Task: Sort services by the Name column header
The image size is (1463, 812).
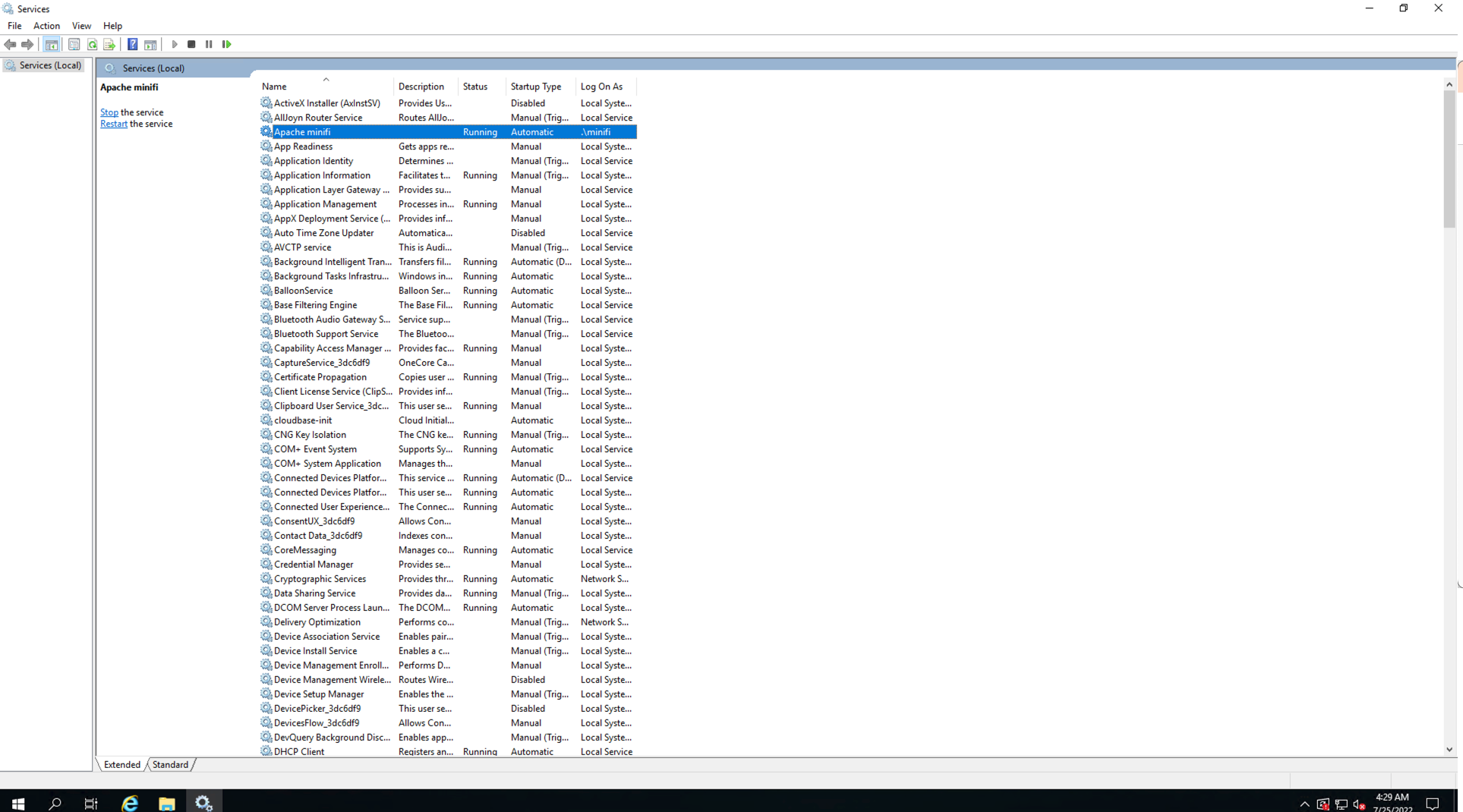Action: click(274, 87)
